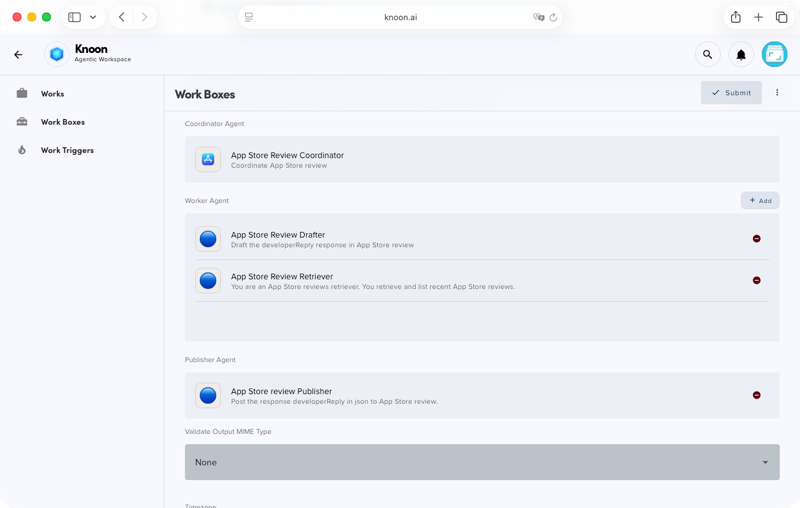Toggle the Safari sidebar
Viewport: 800px width, 508px height.
coord(74,17)
